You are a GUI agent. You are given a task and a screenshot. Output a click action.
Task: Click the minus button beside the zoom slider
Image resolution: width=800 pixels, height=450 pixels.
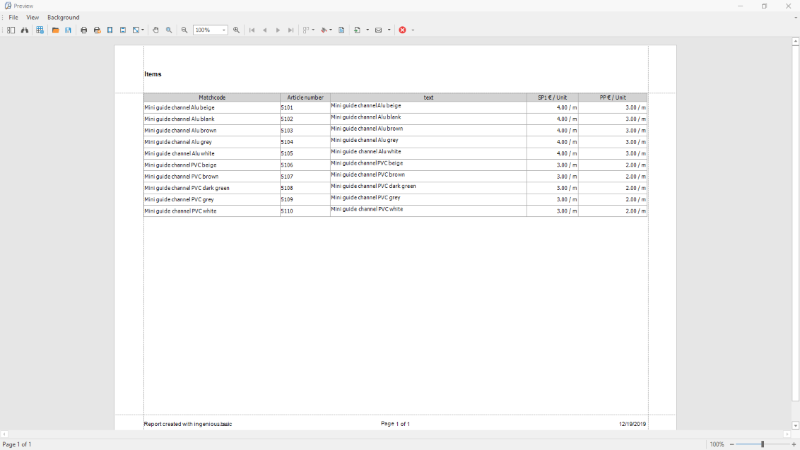pyautogui.click(x=732, y=444)
